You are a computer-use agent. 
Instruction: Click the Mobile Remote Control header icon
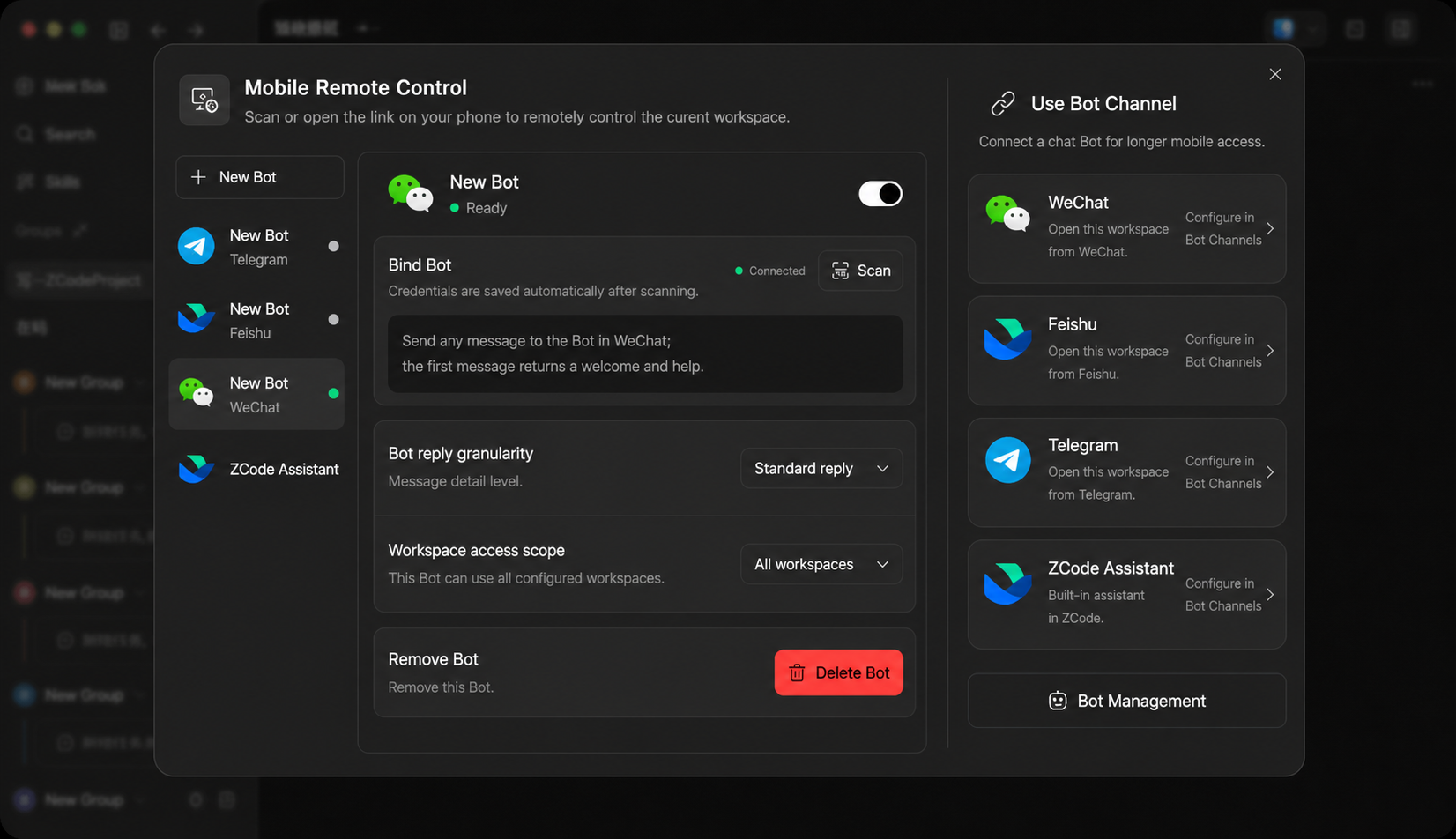(204, 100)
